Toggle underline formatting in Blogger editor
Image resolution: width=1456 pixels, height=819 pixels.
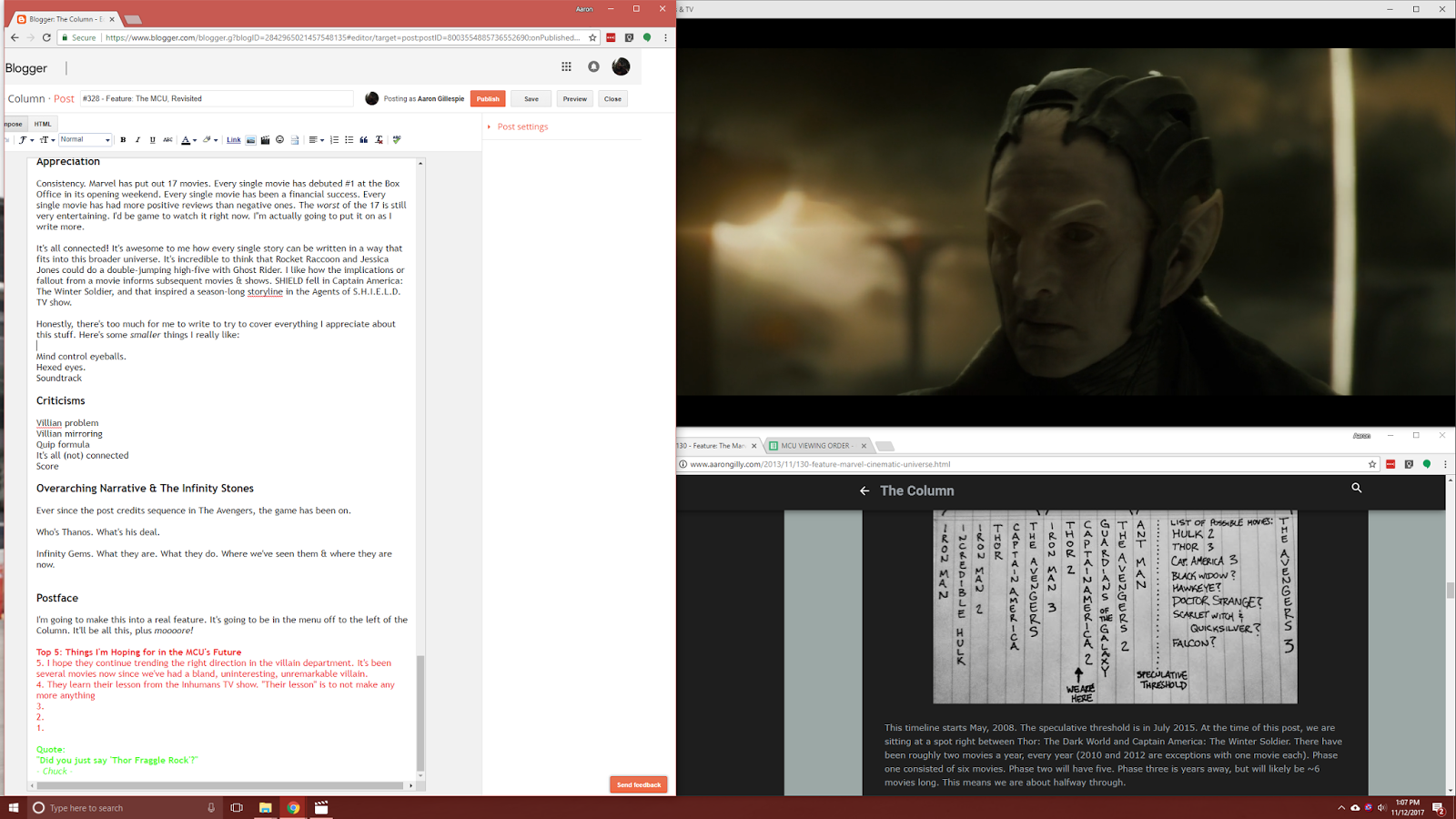pyautogui.click(x=152, y=140)
